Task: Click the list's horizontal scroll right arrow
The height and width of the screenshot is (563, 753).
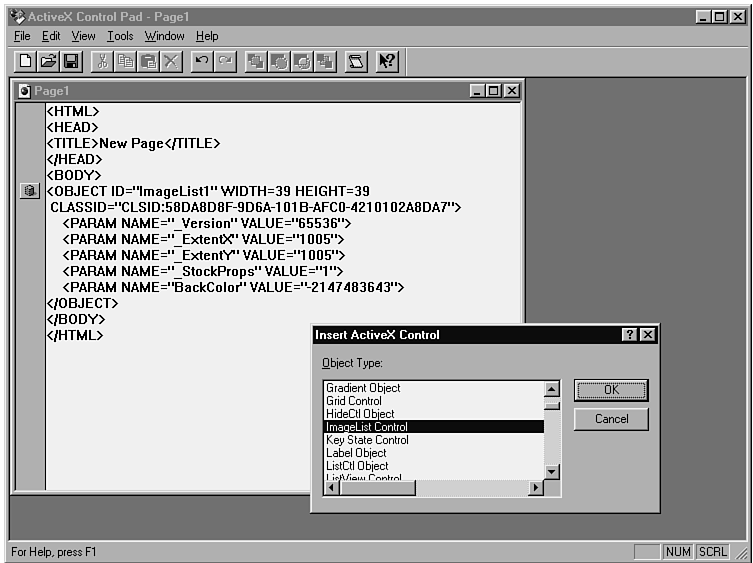Action: tap(536, 488)
